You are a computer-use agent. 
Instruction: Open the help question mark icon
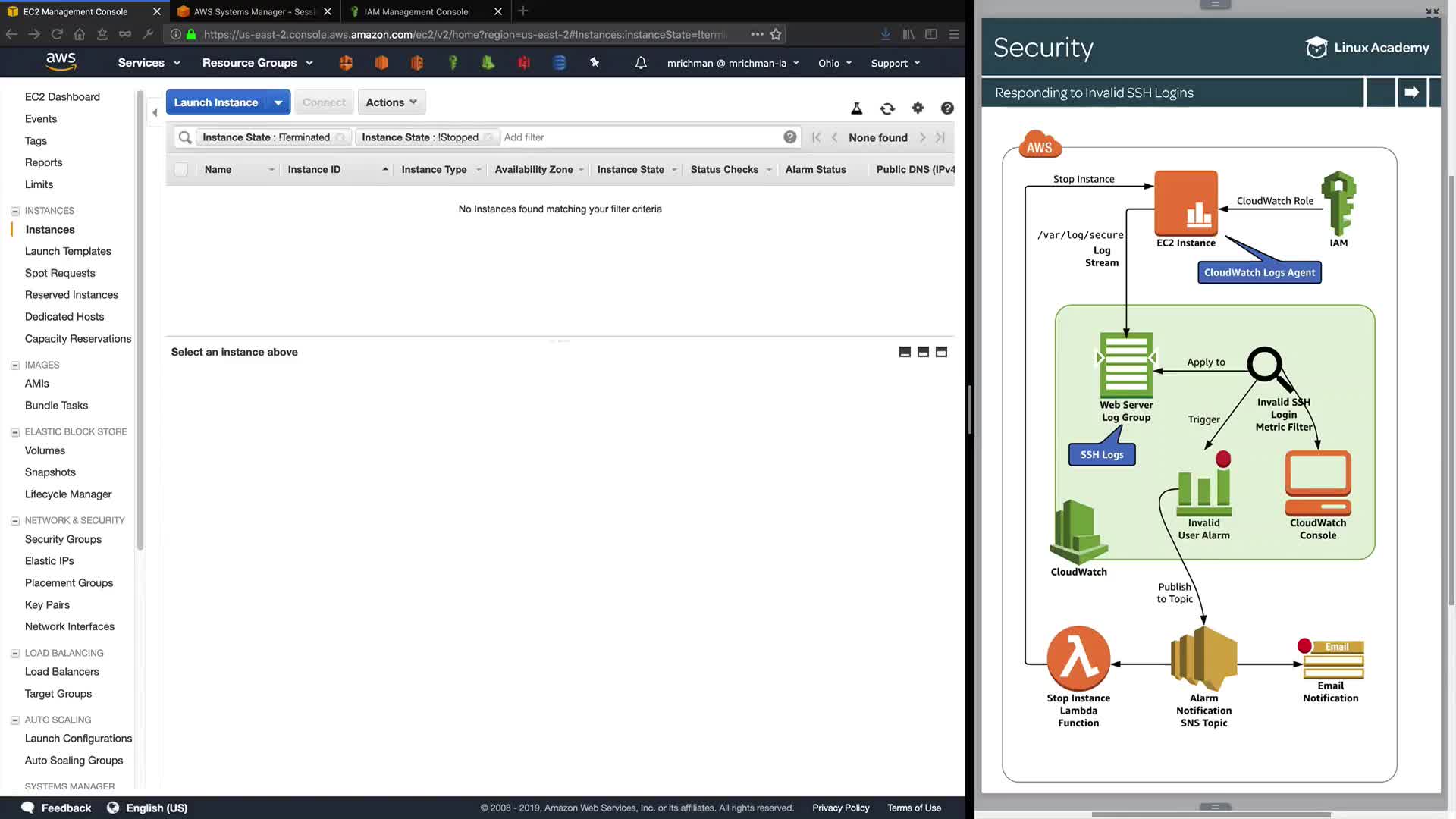[x=947, y=108]
